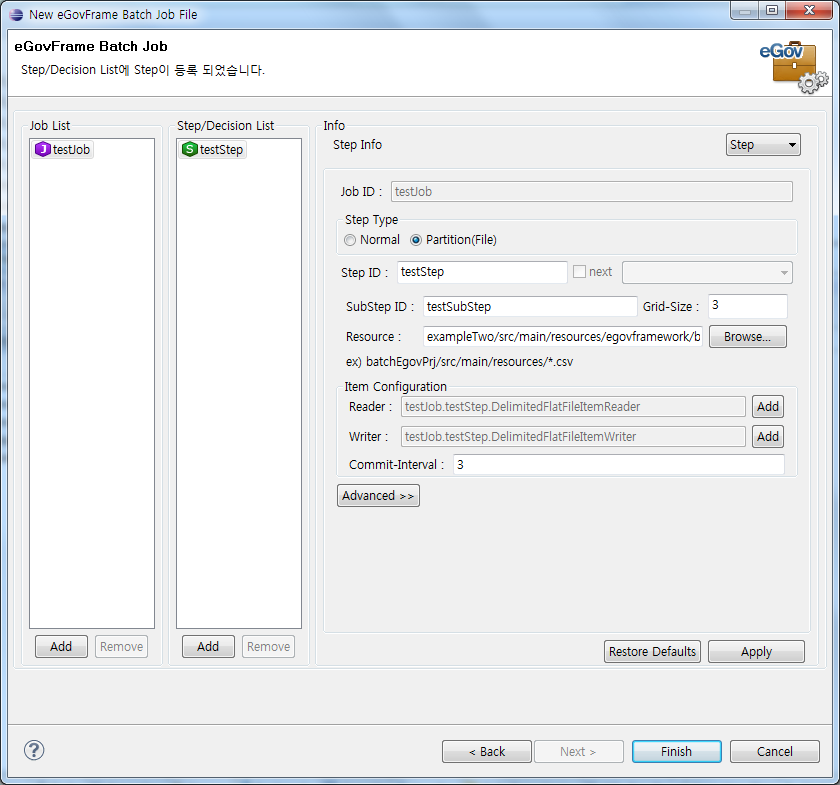Image resolution: width=840 pixels, height=785 pixels.
Task: Click the 'Step Type' group label
Action: coord(371,220)
